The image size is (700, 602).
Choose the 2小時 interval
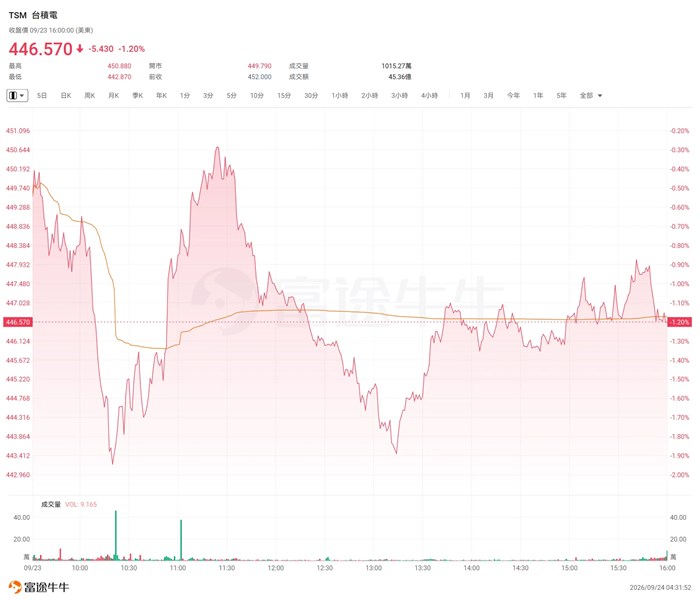pyautogui.click(x=370, y=96)
